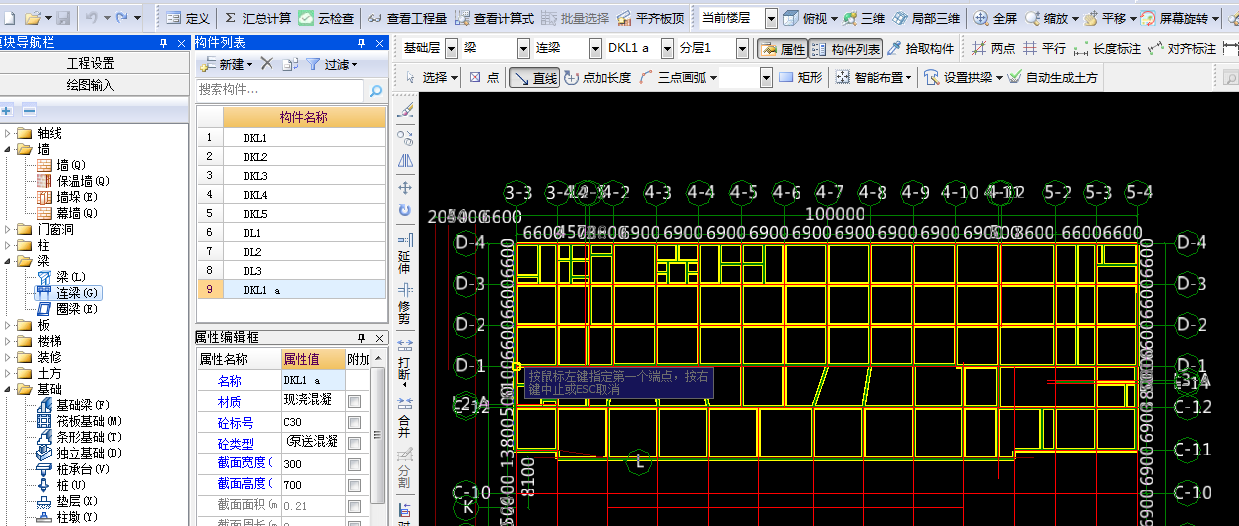
Task: Select the 点 point draw tool
Action: pyautogui.click(x=485, y=77)
